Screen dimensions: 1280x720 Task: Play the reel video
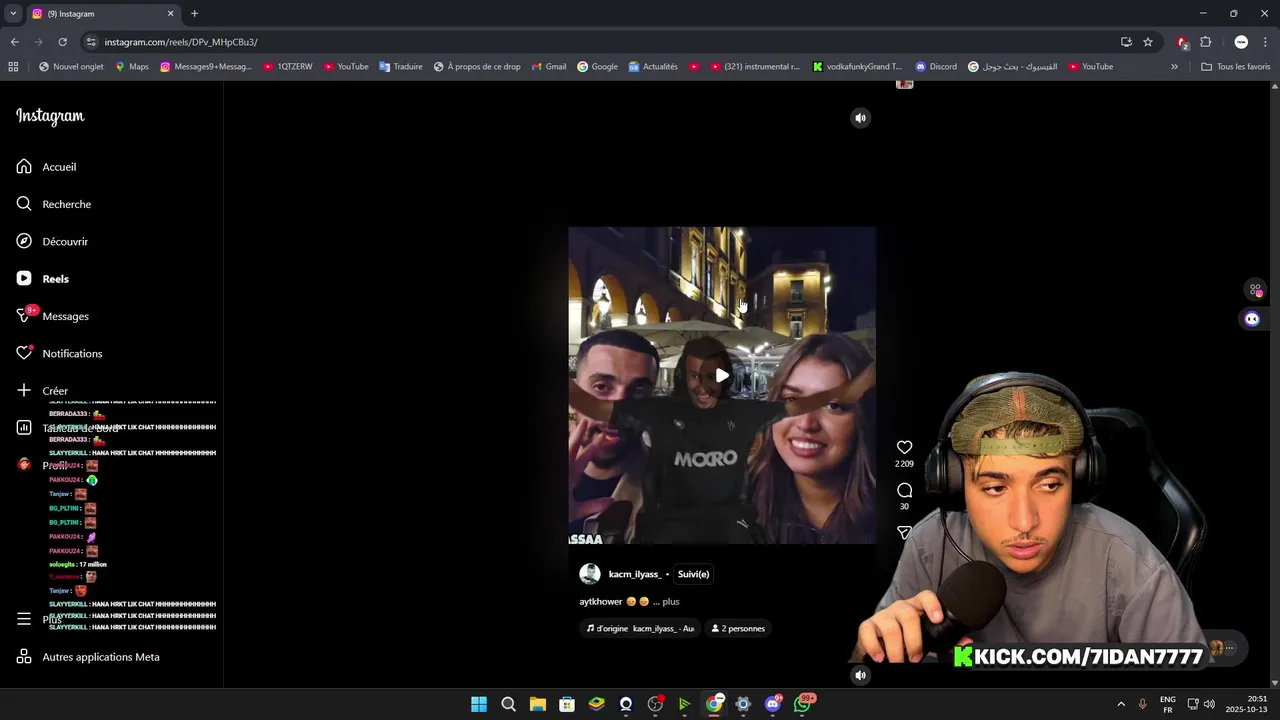coord(722,376)
